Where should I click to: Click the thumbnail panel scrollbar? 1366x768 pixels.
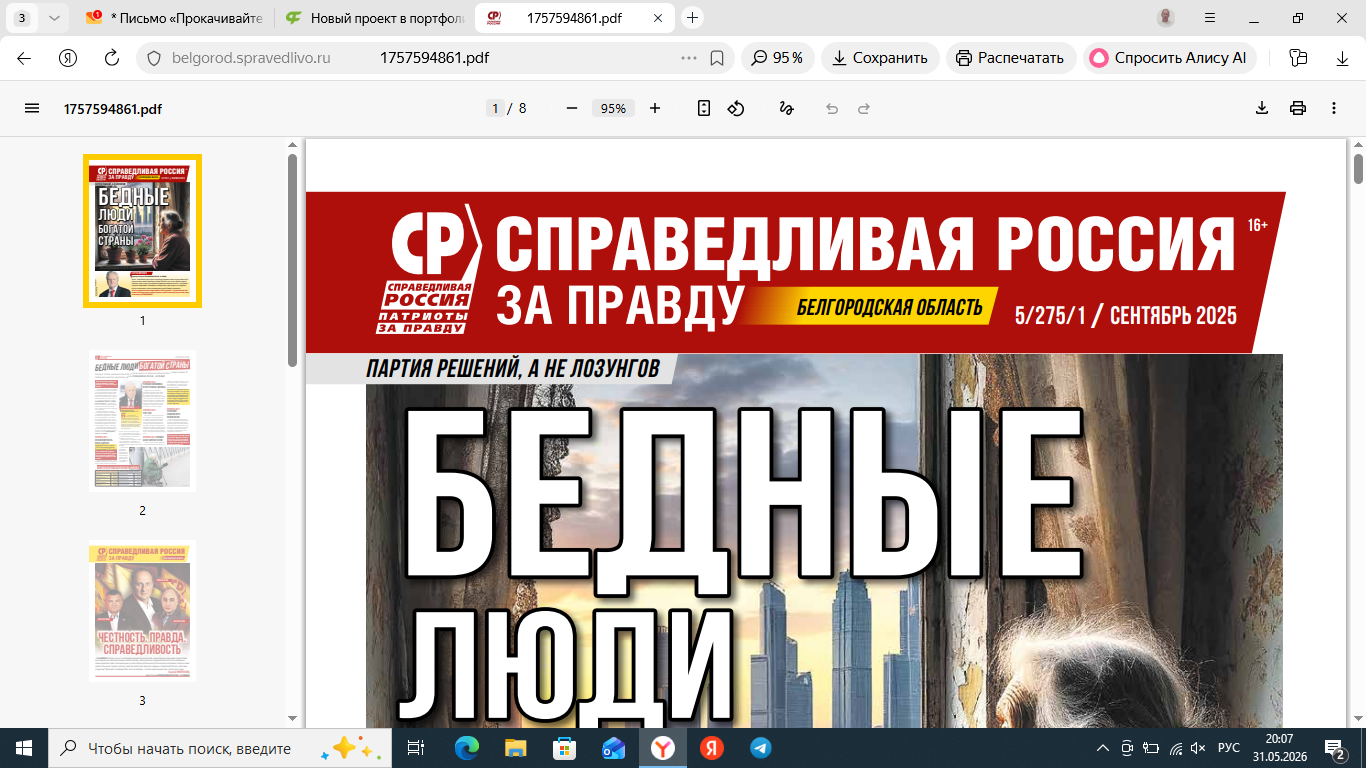point(292,260)
